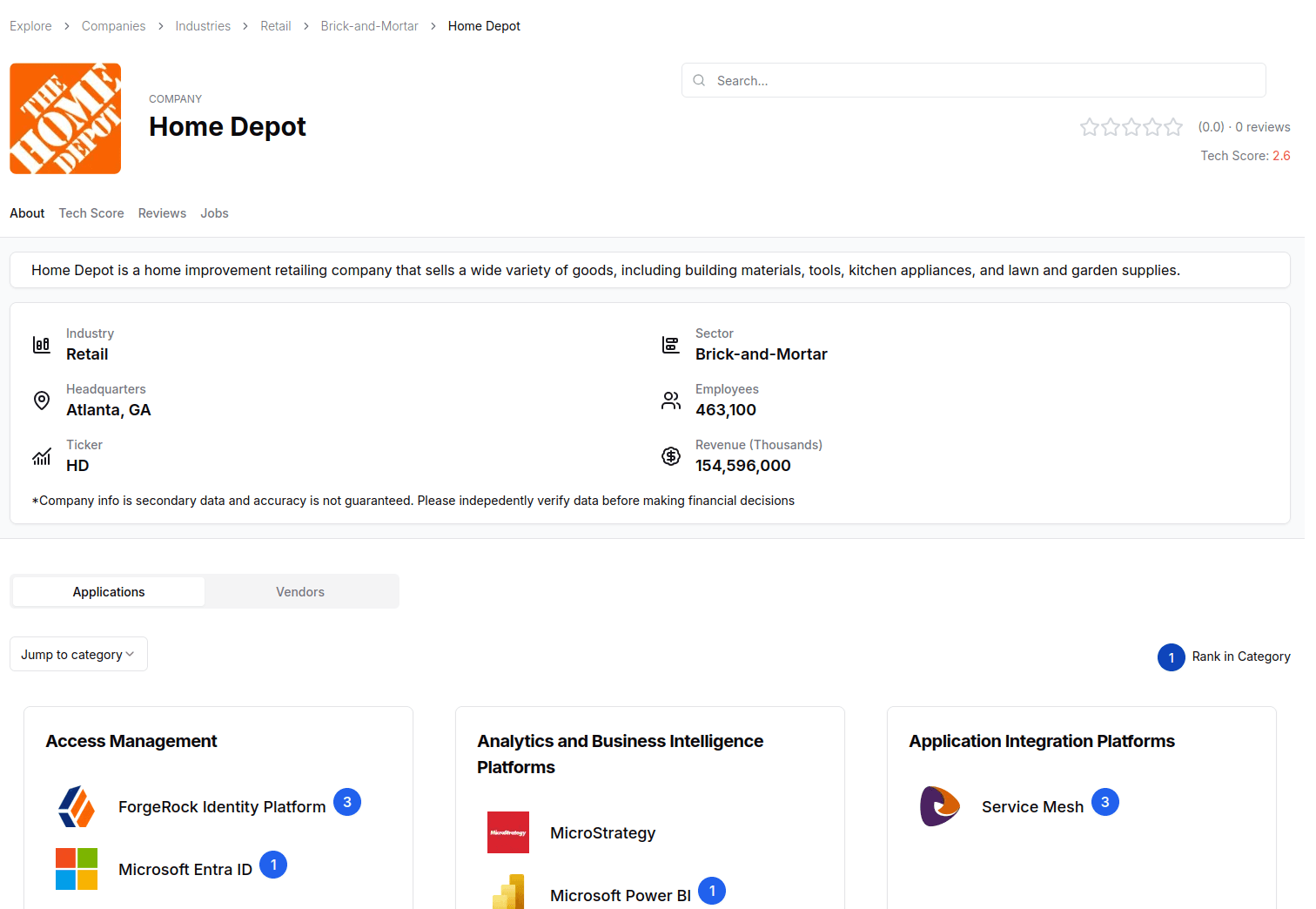Open the Jump to category dropdown
The height and width of the screenshot is (909, 1316).
pyautogui.click(x=78, y=654)
